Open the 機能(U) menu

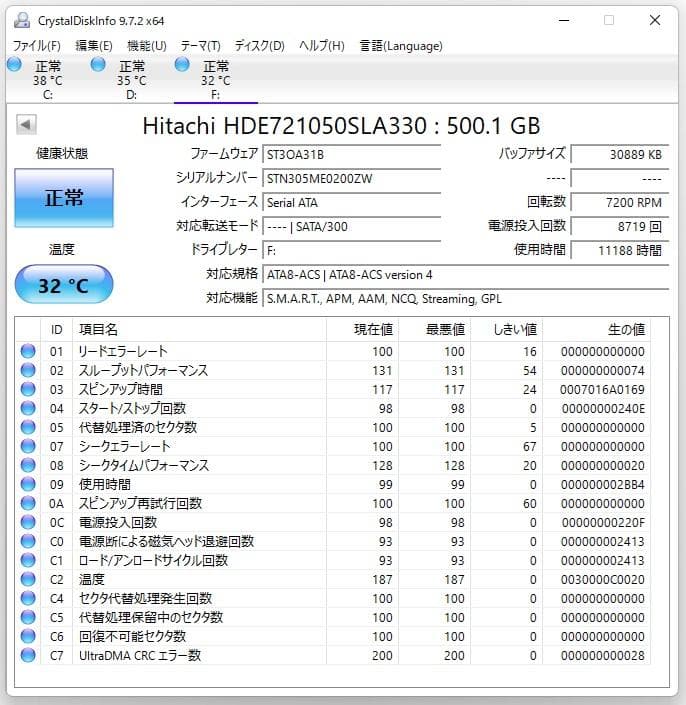[x=147, y=46]
